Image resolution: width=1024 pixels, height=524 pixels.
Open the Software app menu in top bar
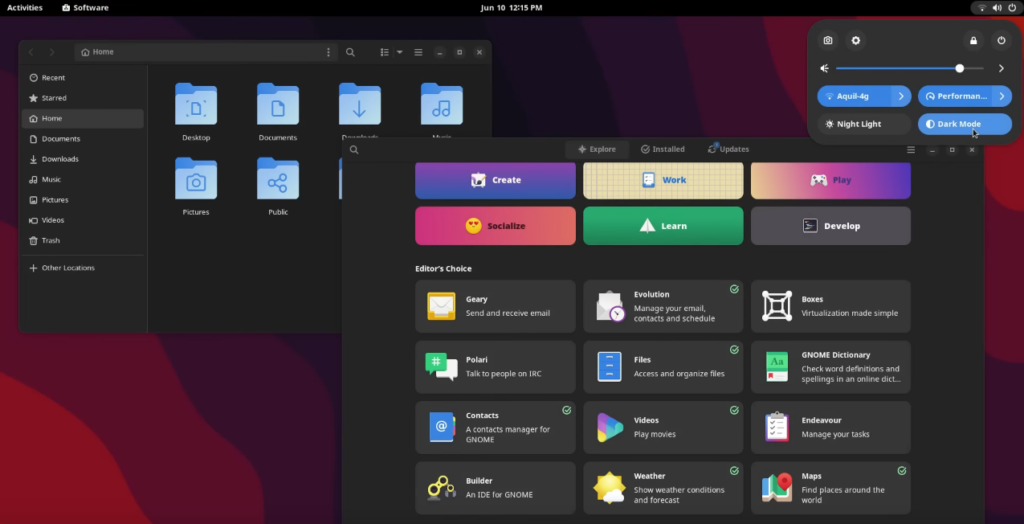[85, 8]
